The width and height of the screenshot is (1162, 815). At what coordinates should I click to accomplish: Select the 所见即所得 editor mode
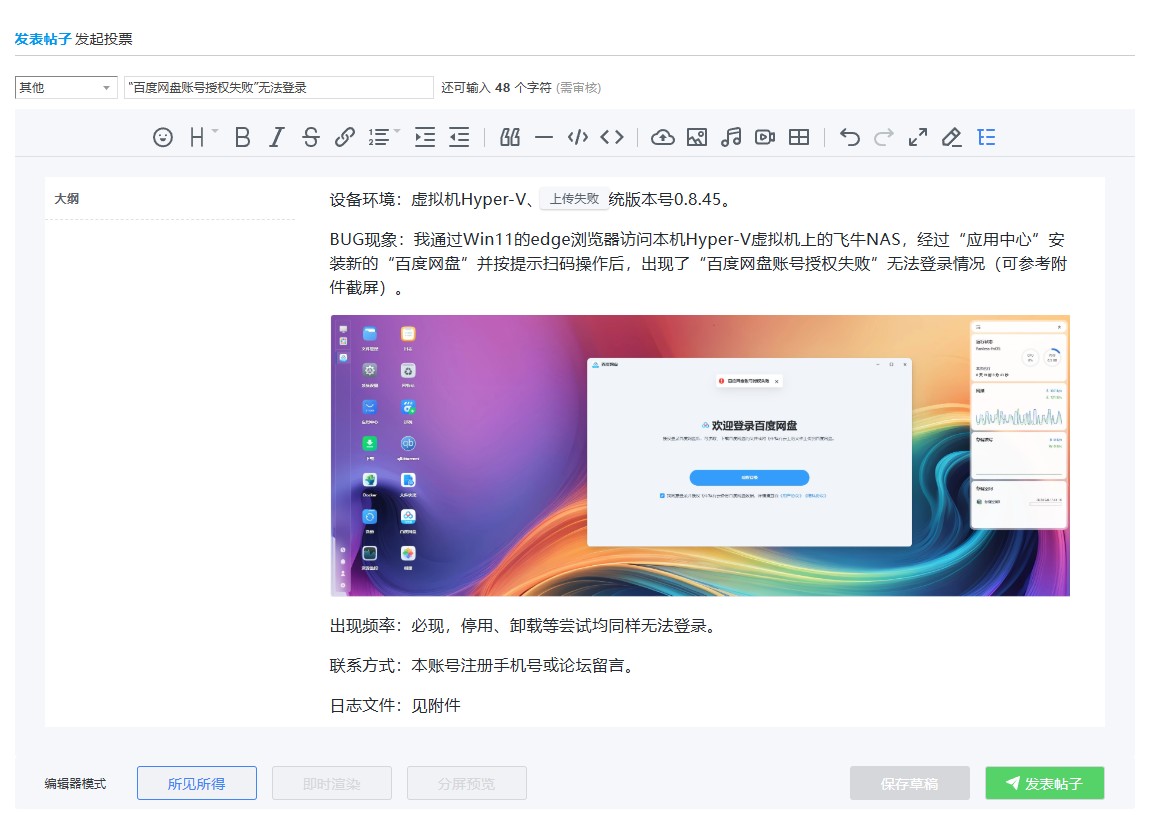pyautogui.click(x=197, y=783)
